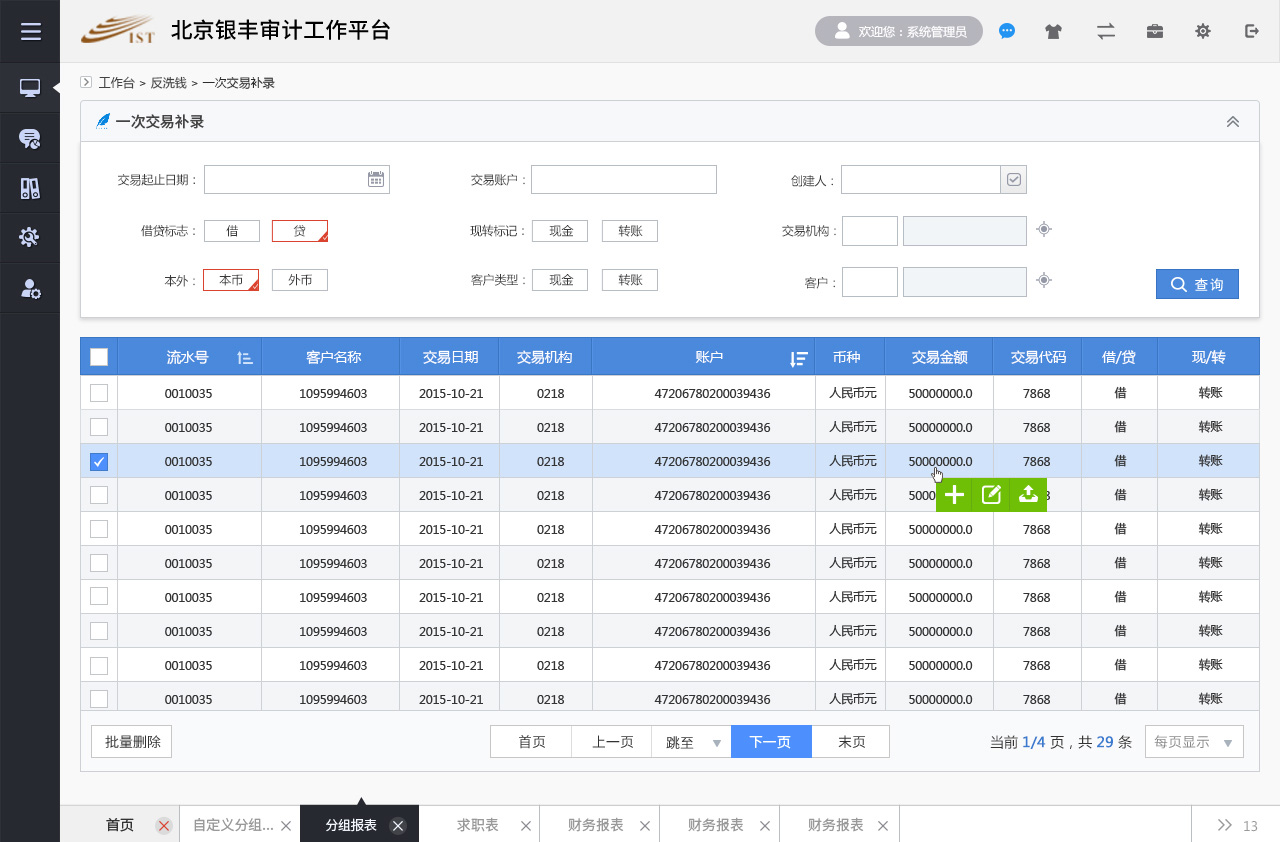The height and width of the screenshot is (842, 1280).
Task: Select the monitor workspace icon in sidebar
Action: click(x=30, y=88)
